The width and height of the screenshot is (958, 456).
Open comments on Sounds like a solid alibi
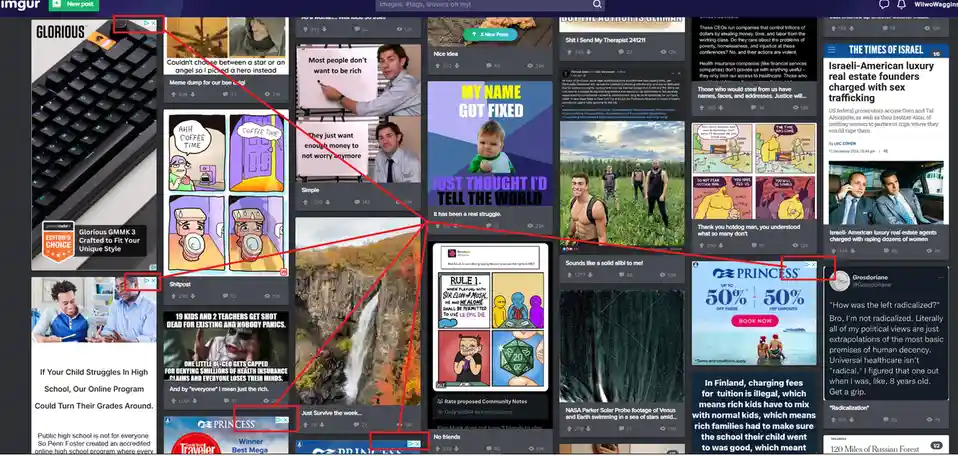(x=625, y=275)
